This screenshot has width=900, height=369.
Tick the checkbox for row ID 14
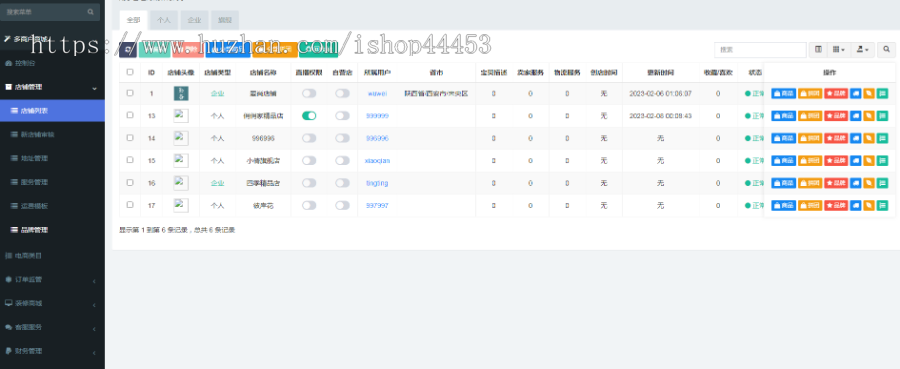click(130, 138)
